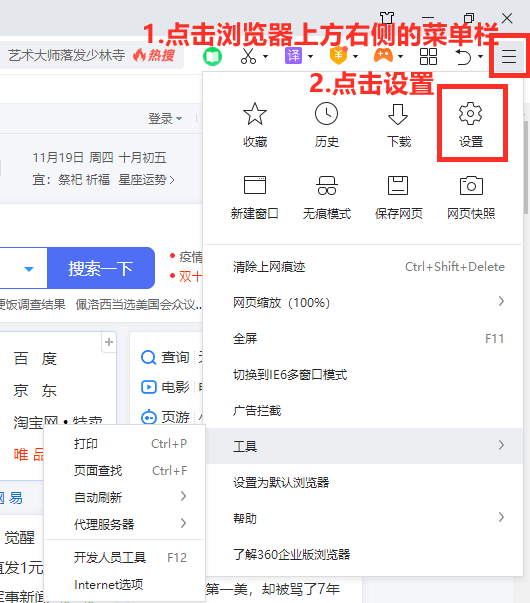Click the save webpage floppy icon
The height and width of the screenshot is (603, 530).
(398, 185)
